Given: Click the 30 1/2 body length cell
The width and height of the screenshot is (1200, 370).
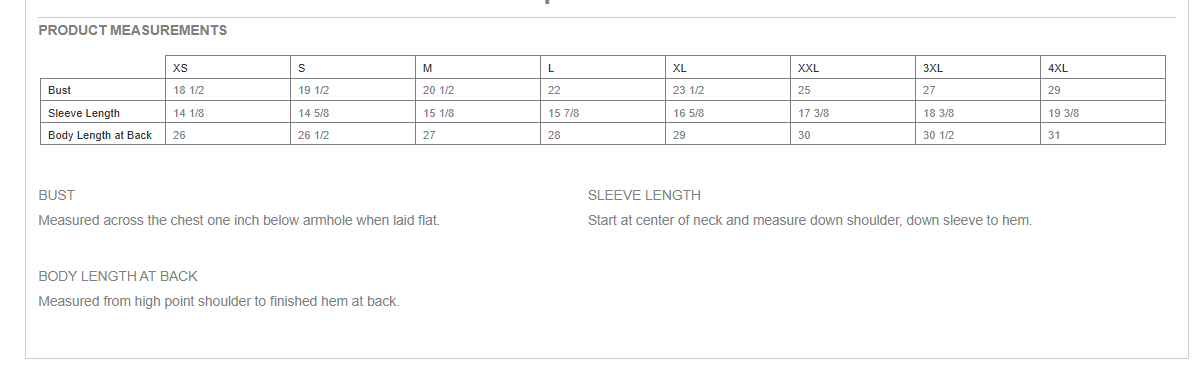Looking at the screenshot, I should (x=939, y=135).
